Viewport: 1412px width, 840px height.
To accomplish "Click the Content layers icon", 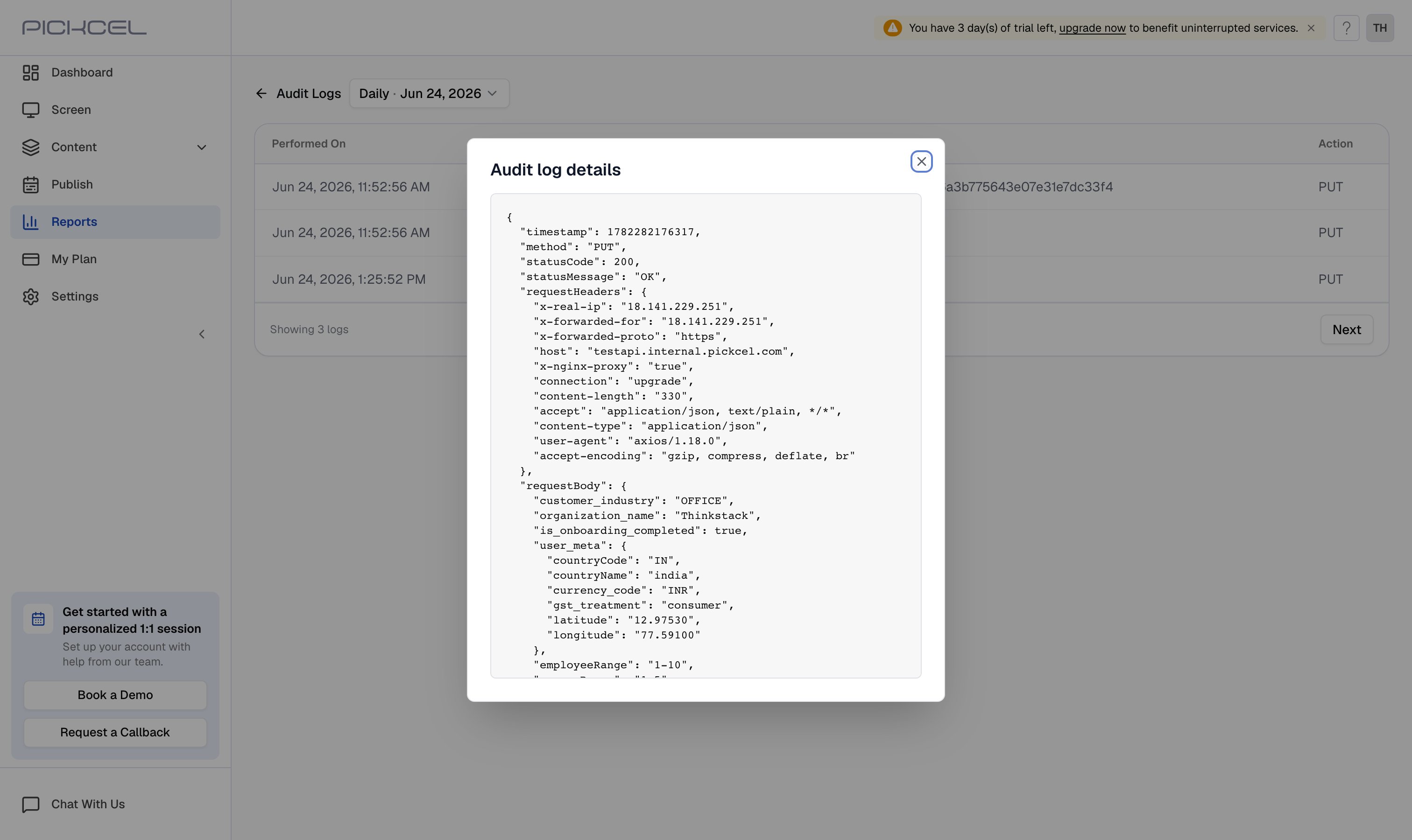I will point(31,147).
